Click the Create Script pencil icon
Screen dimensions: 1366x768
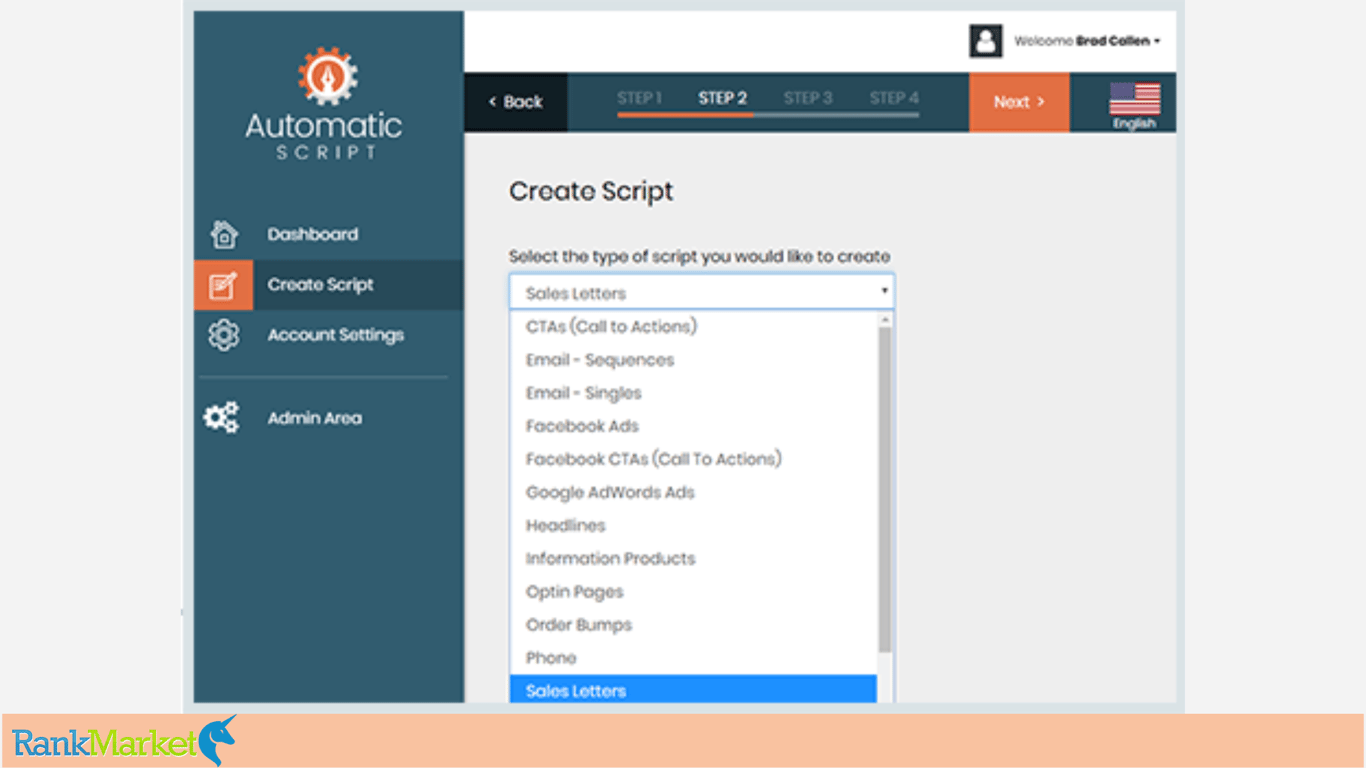223,285
